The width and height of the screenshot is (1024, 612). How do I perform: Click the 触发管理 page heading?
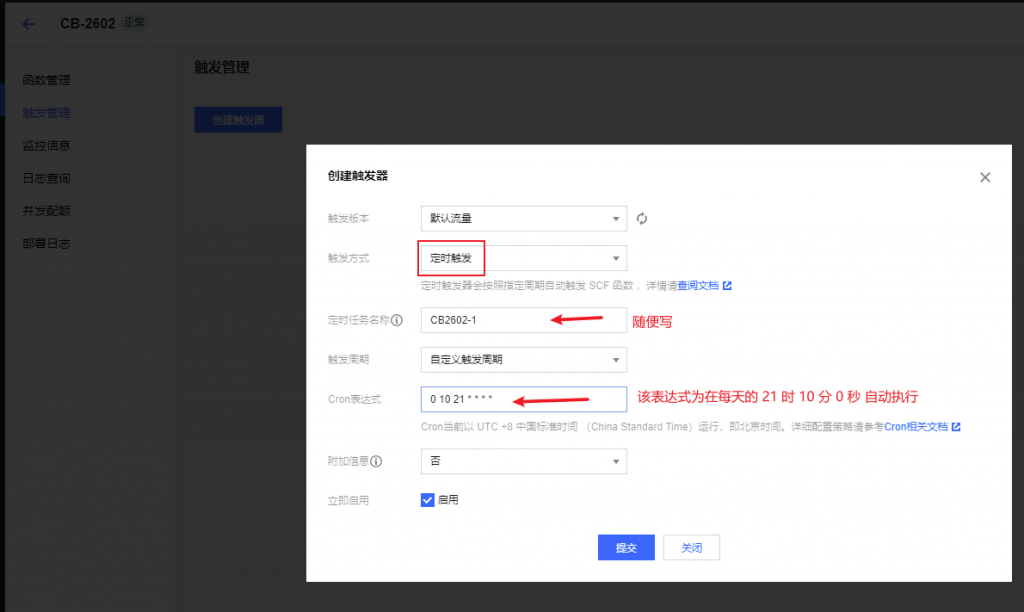[222, 67]
